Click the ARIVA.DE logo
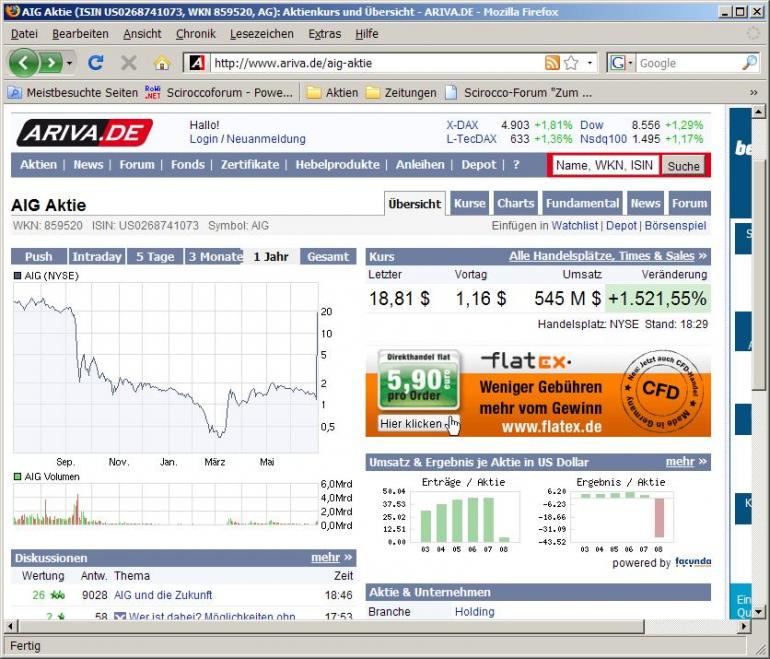The image size is (770, 659). 84,133
